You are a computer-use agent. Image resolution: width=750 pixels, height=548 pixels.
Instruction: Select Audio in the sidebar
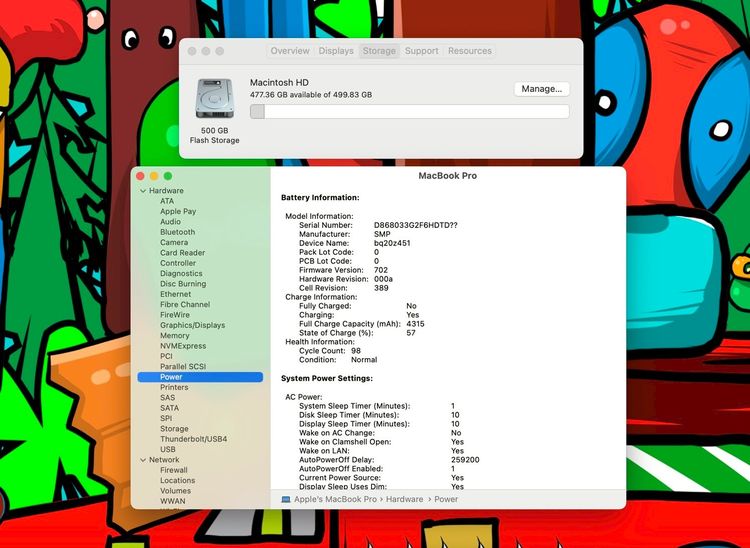(170, 222)
